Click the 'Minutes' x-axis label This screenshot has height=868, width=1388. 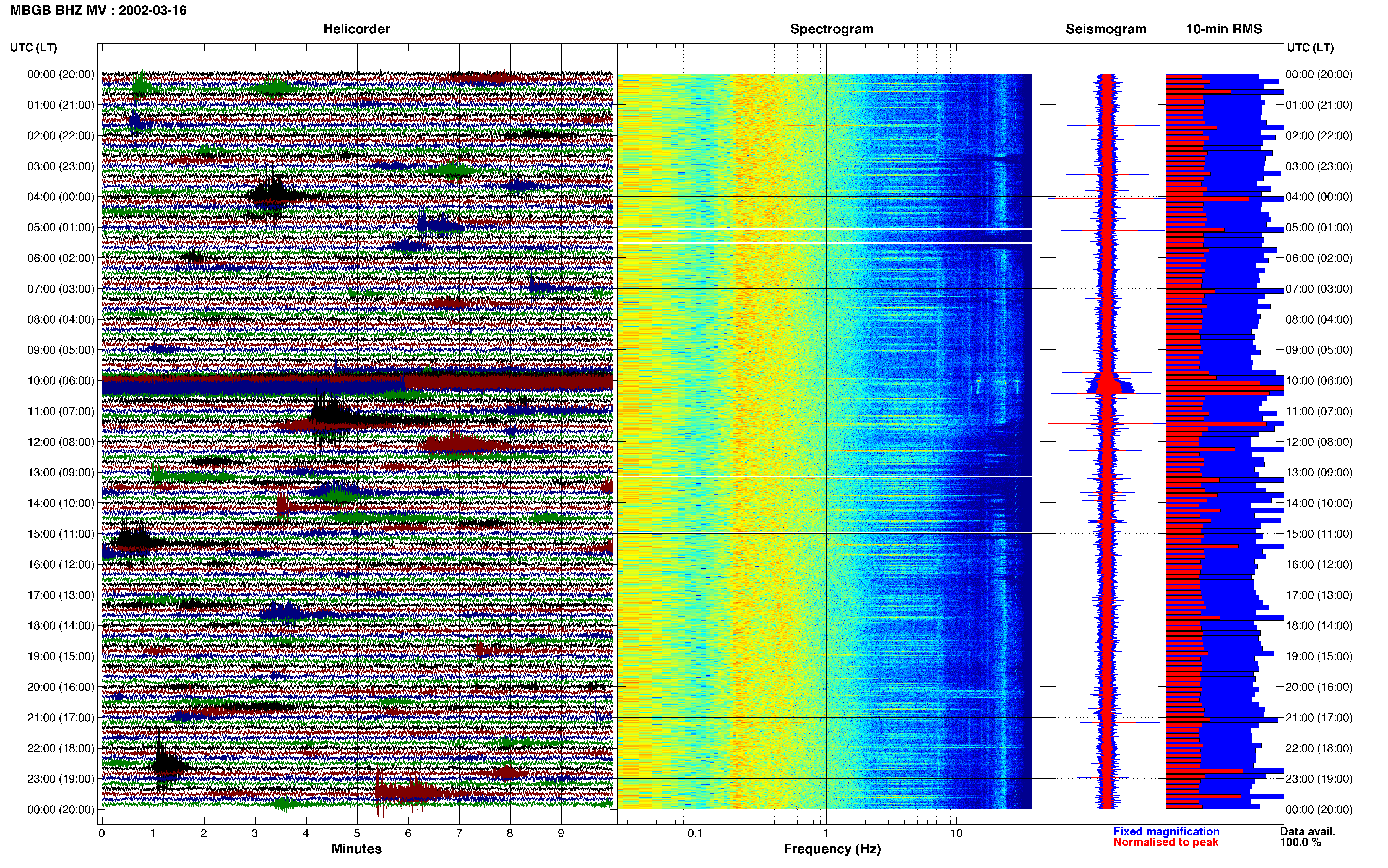356,849
